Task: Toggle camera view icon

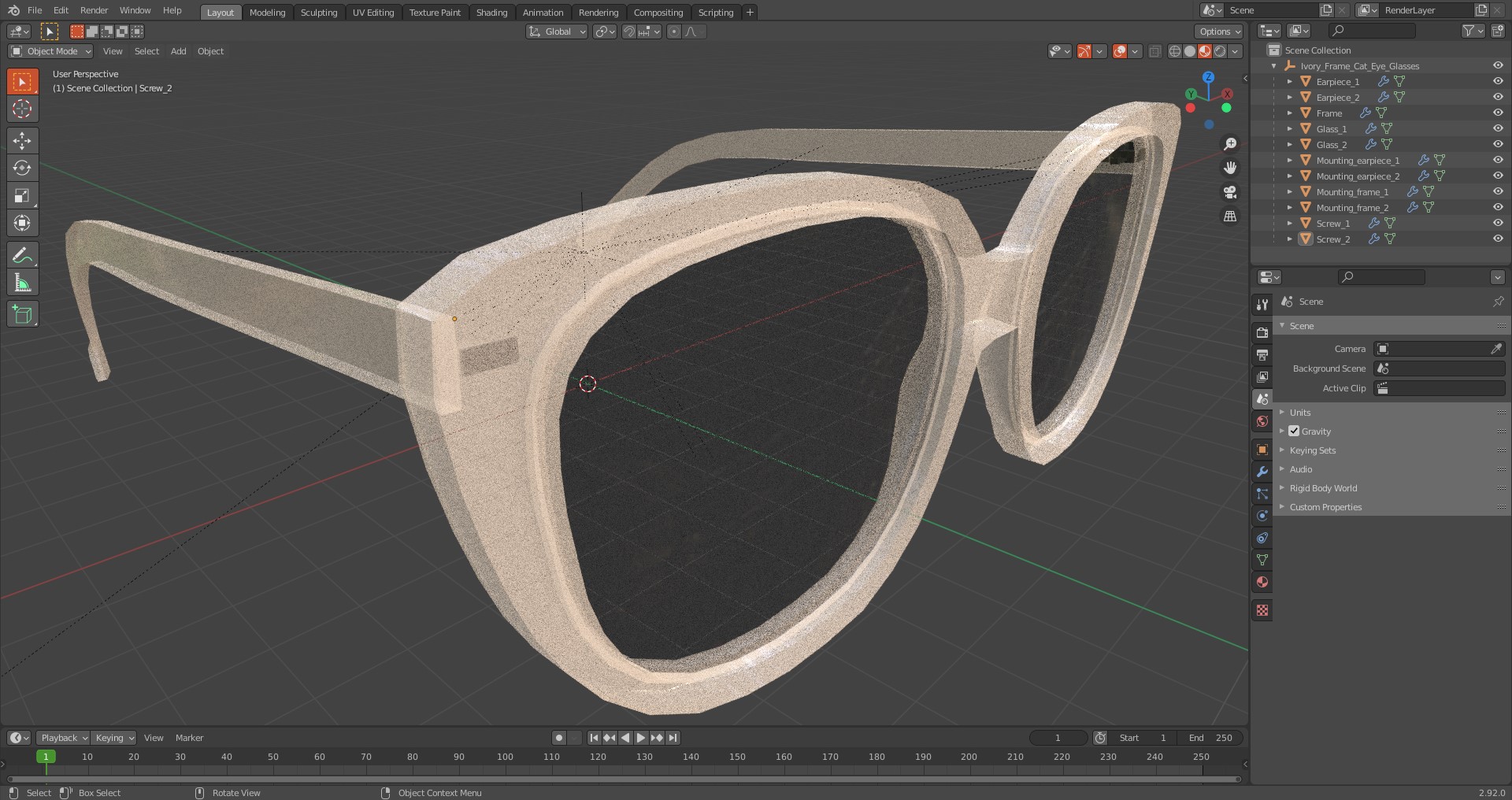Action: click(x=1229, y=192)
